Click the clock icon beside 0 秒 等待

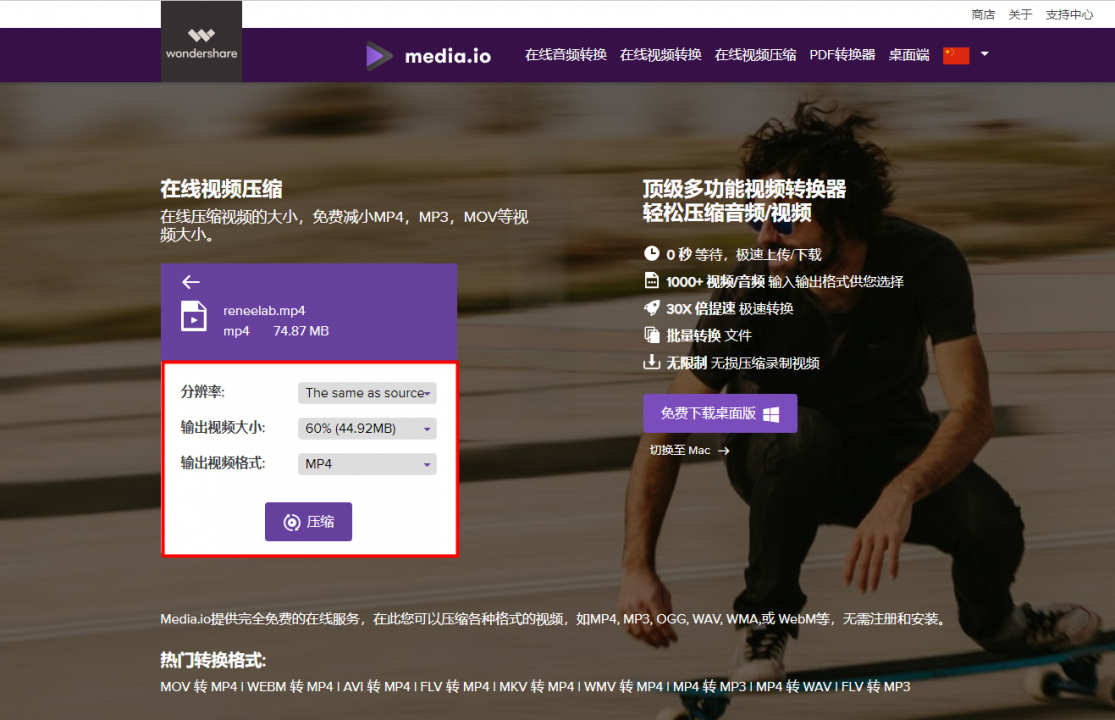[651, 254]
